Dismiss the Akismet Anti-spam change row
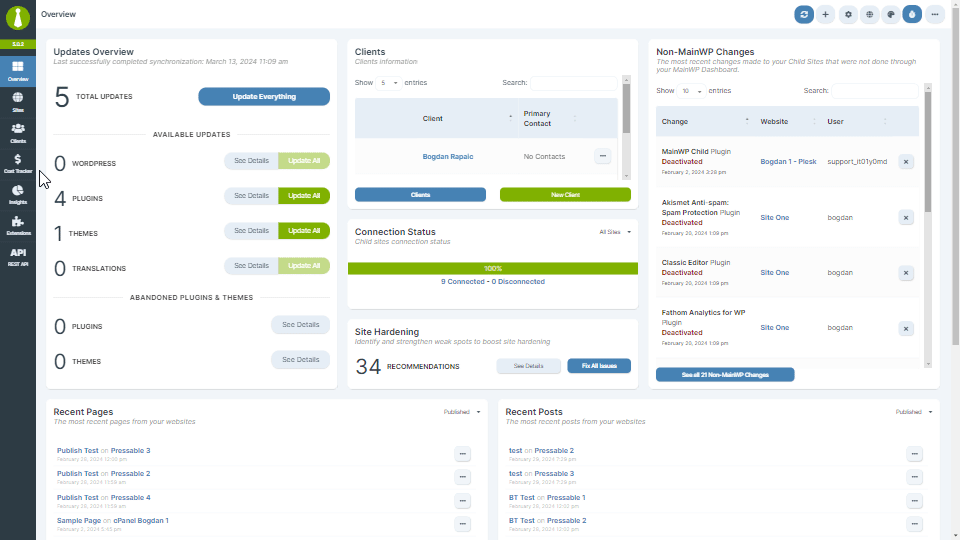The width and height of the screenshot is (960, 540). coord(906,218)
